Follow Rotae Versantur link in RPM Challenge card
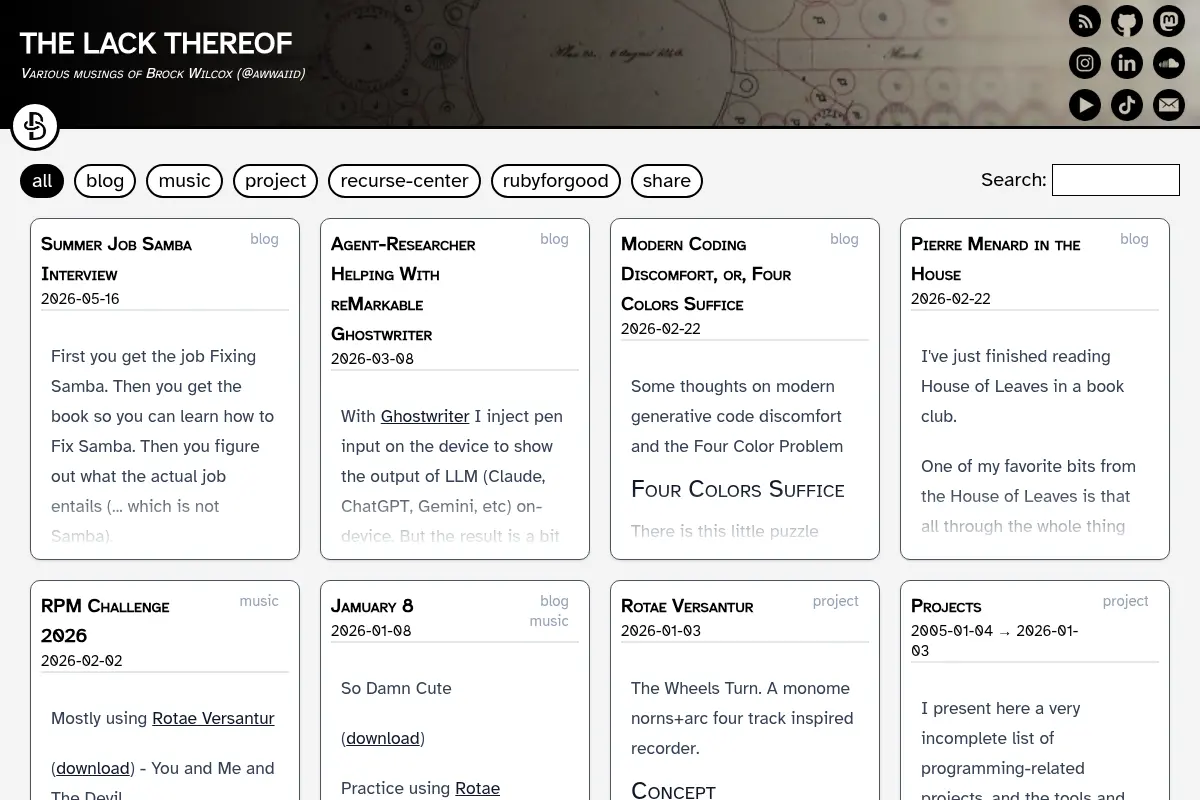This screenshot has height=800, width=1200. [x=213, y=718]
